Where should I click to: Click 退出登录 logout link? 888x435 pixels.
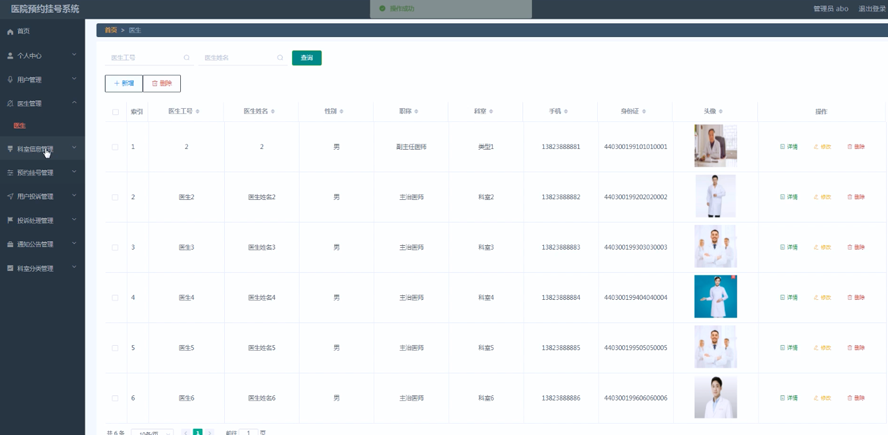[871, 9]
